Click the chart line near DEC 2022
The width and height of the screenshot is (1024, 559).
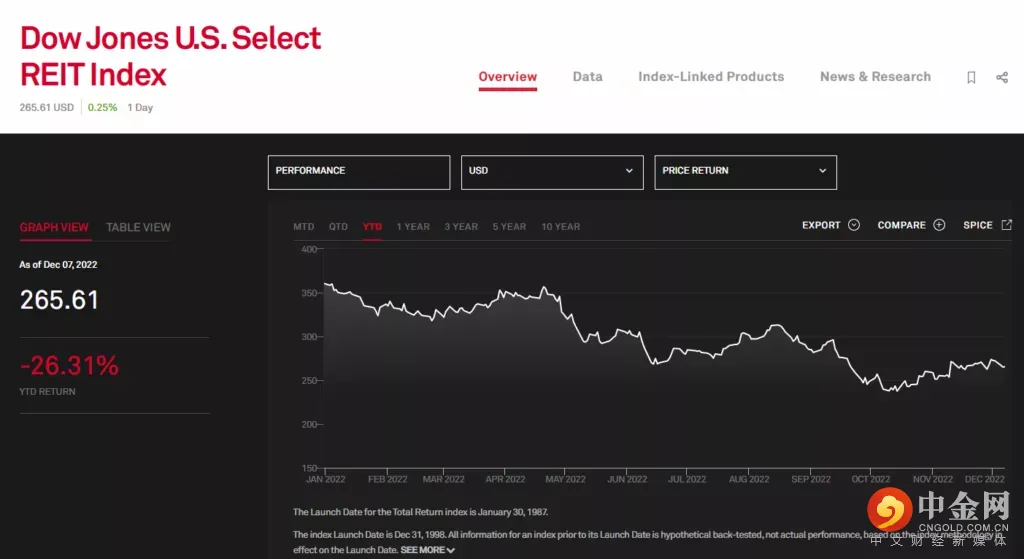coord(993,359)
